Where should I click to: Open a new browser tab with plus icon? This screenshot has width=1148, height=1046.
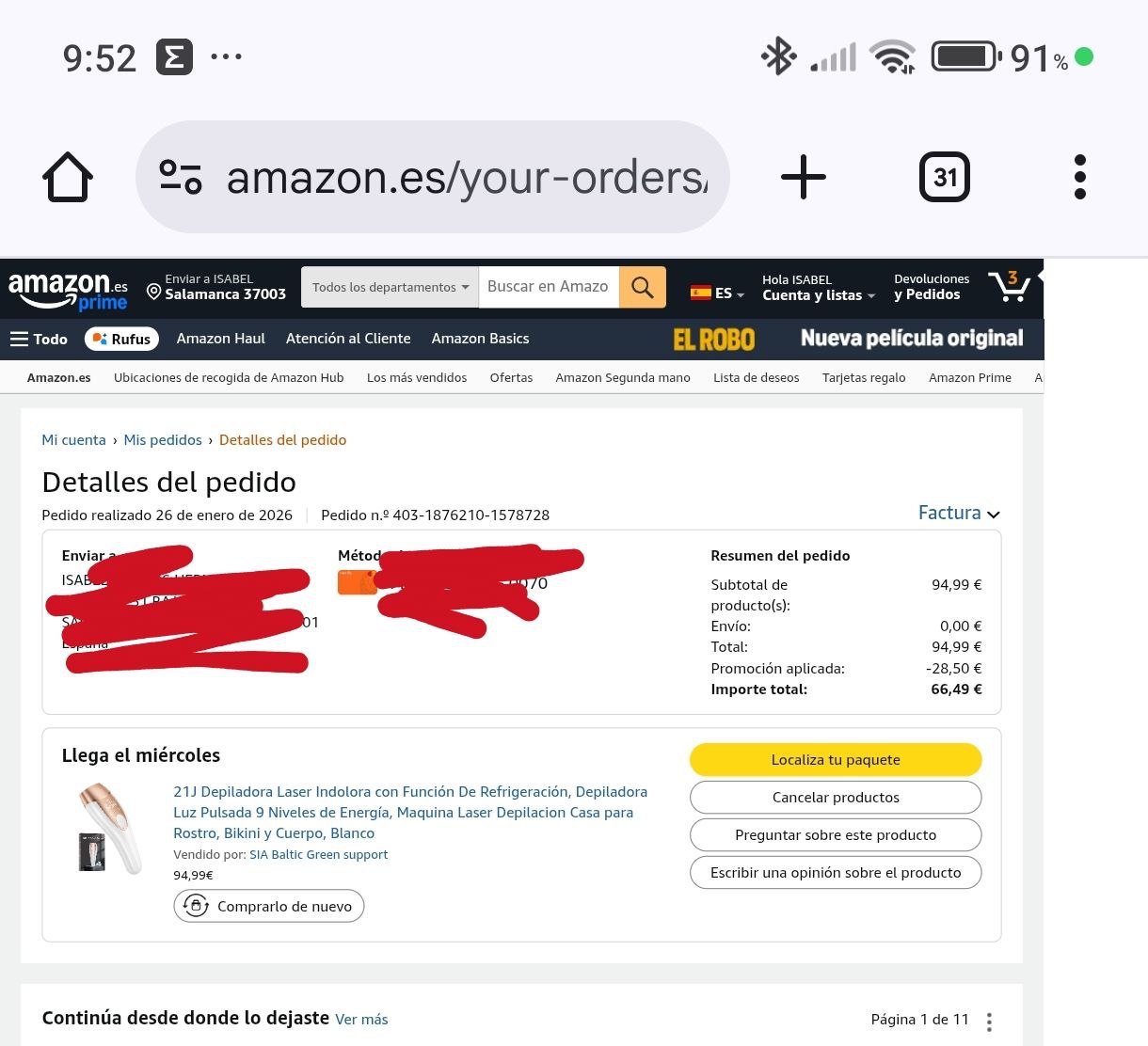pyautogui.click(x=804, y=177)
